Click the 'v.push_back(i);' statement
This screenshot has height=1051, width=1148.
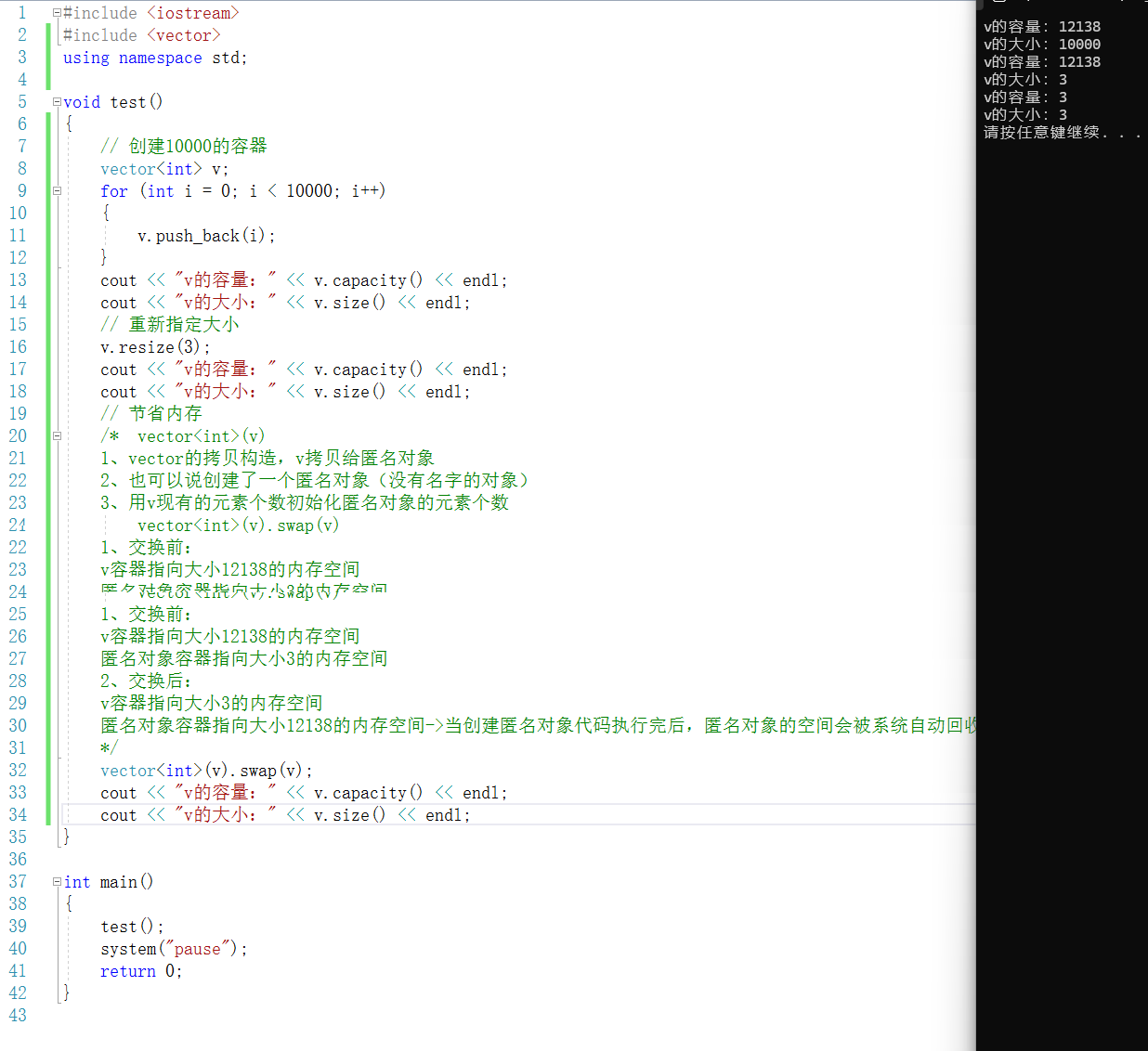[x=206, y=236]
